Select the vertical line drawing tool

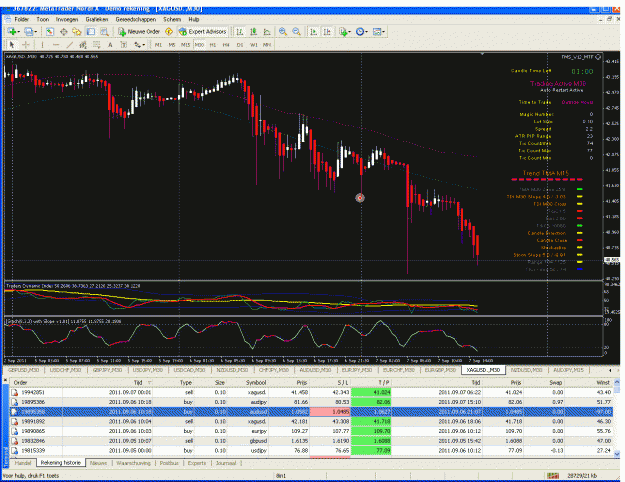click(x=42, y=45)
